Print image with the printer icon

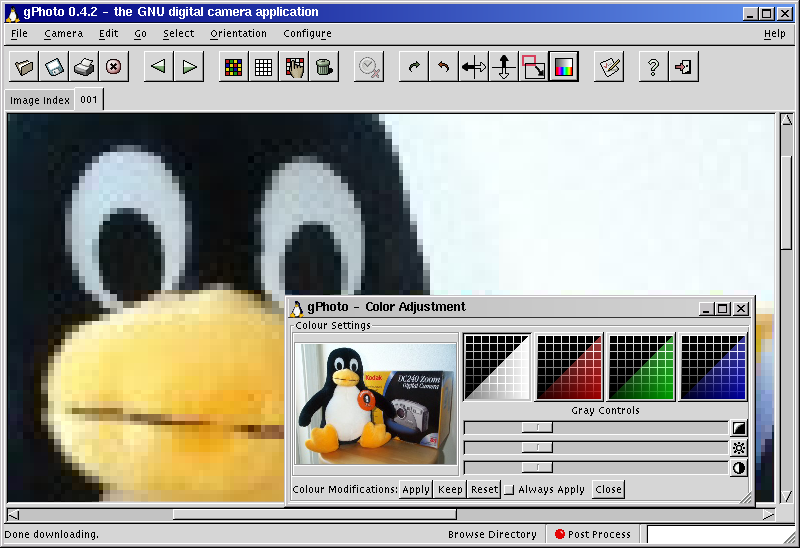[84, 66]
